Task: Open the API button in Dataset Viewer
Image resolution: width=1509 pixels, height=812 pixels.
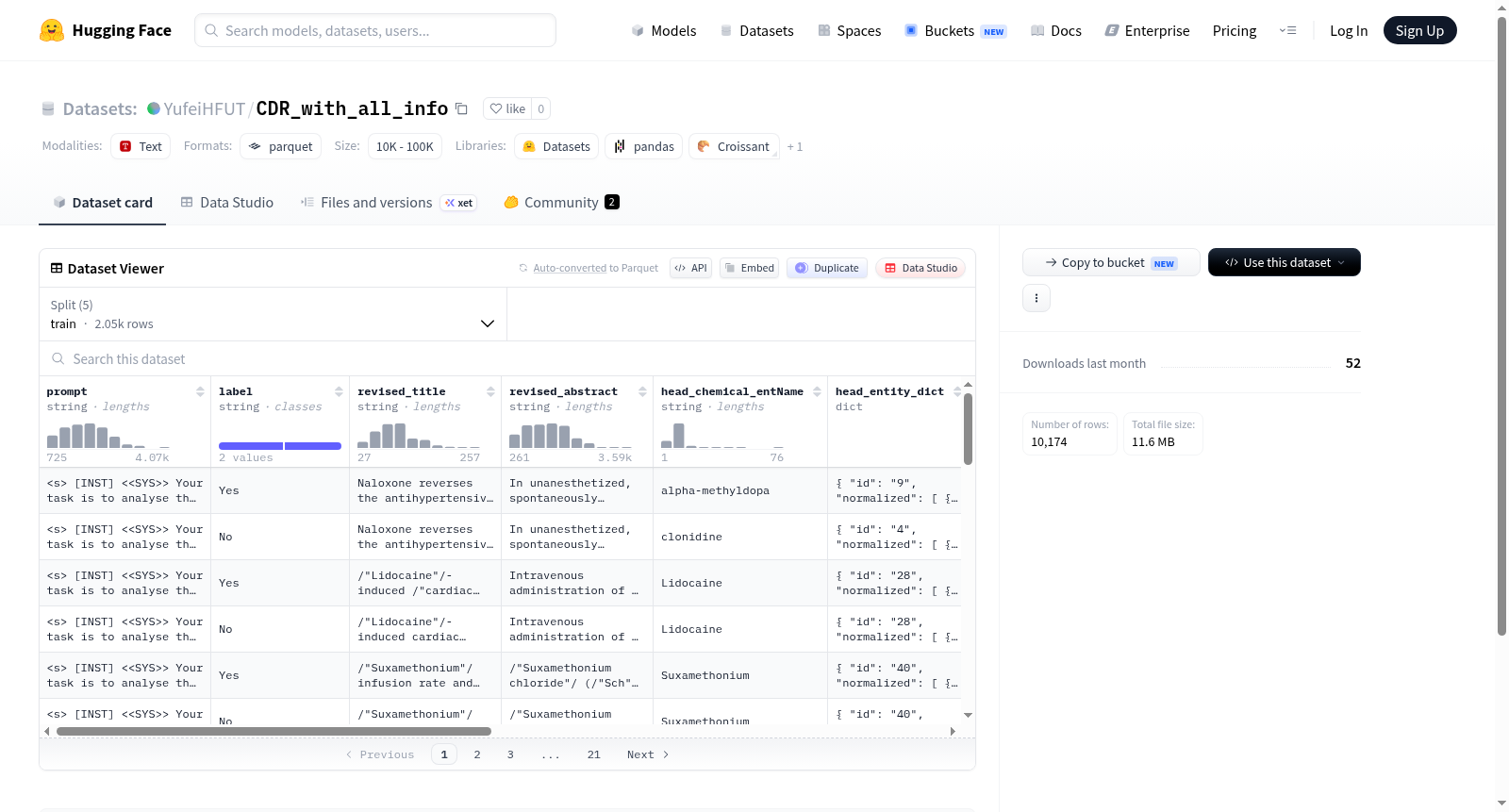Action: (x=690, y=268)
